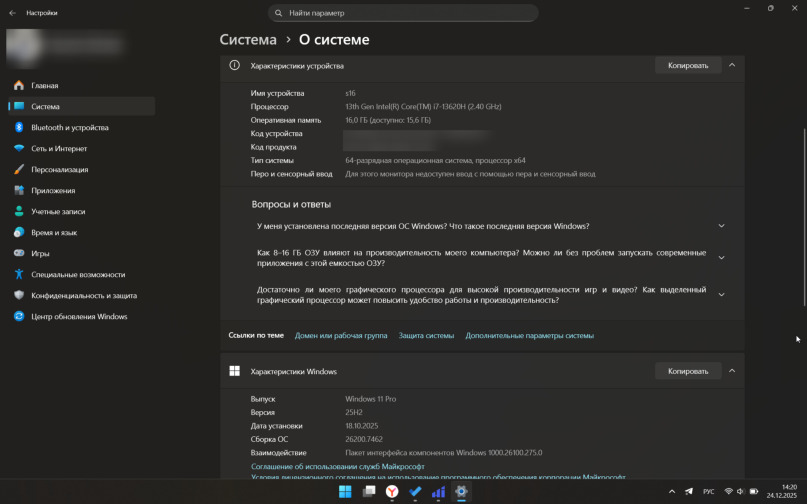Click the volume speaker tray icon
Viewport: 807px width, 504px height.
coord(741,492)
